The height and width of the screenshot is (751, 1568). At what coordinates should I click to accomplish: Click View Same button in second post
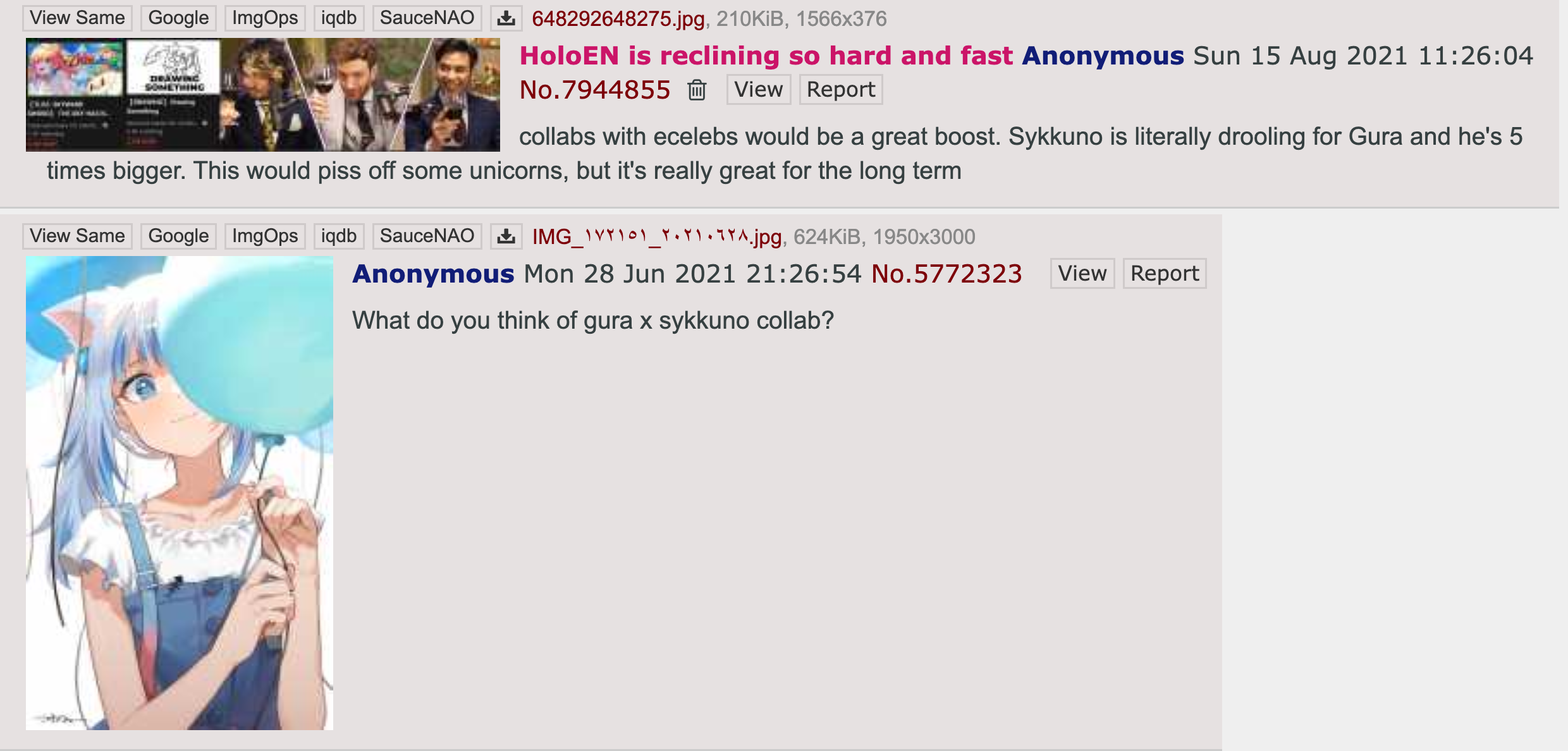coord(77,236)
